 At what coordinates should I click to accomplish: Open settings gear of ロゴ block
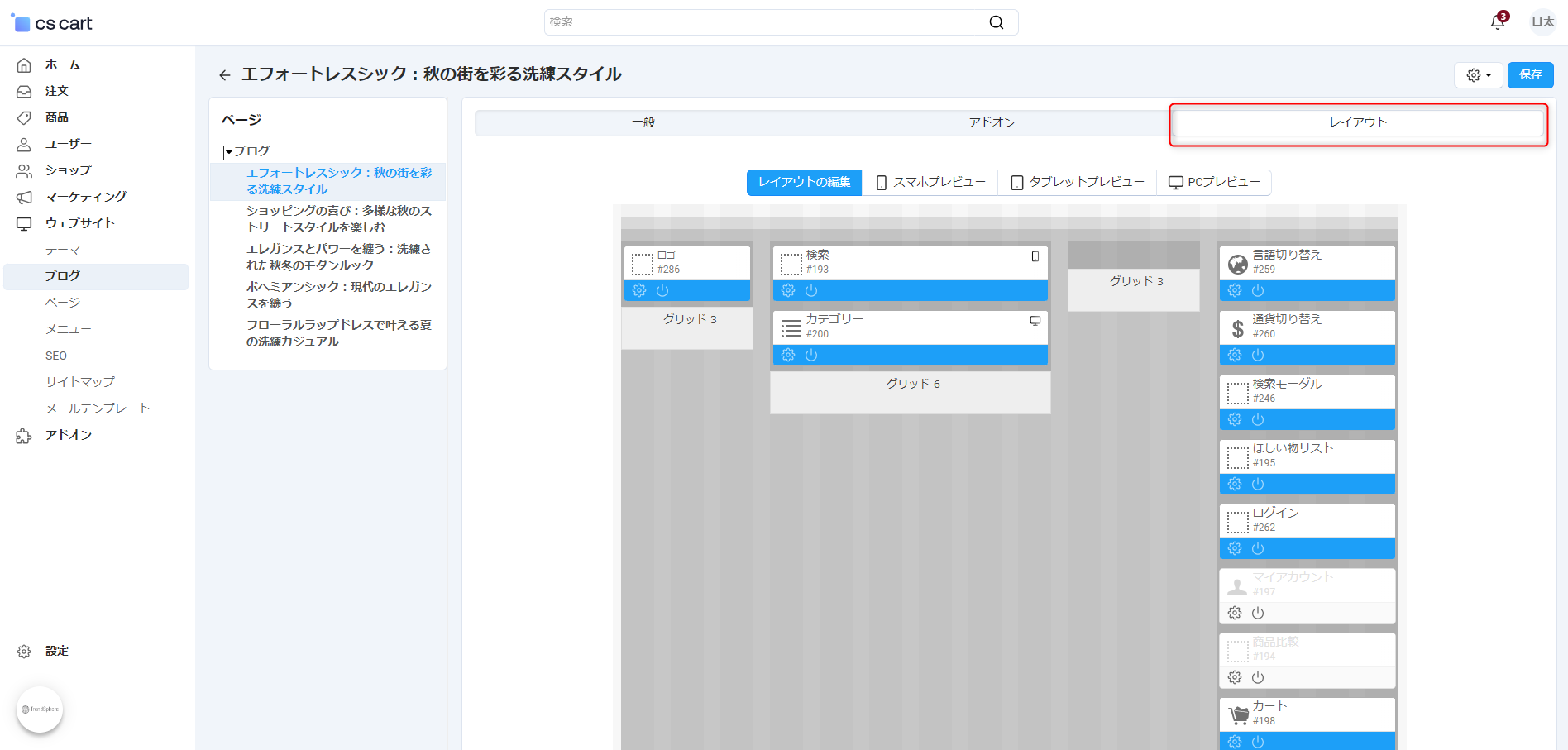[639, 290]
